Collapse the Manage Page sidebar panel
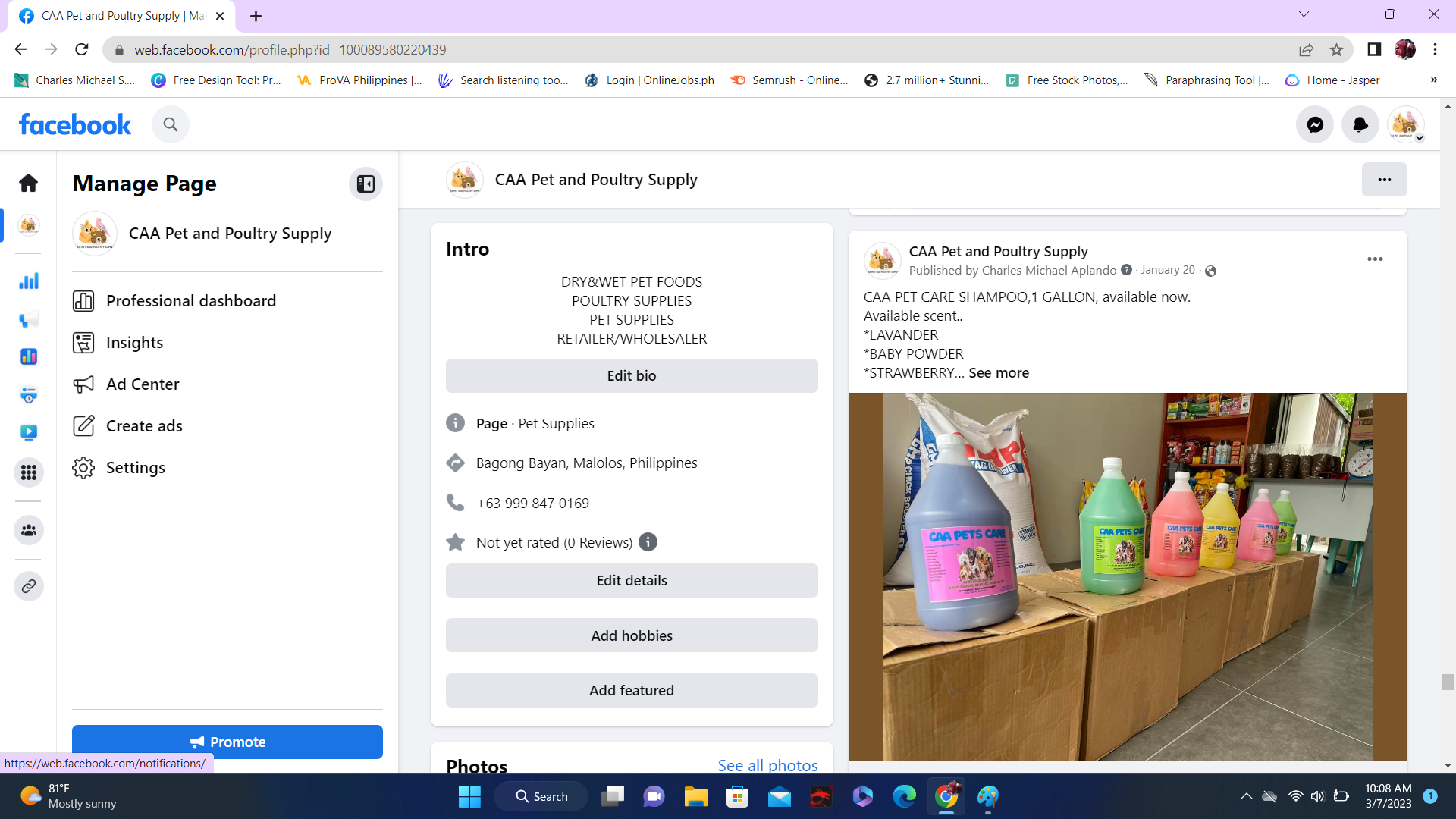Screen dimensions: 1456x819 (366, 184)
